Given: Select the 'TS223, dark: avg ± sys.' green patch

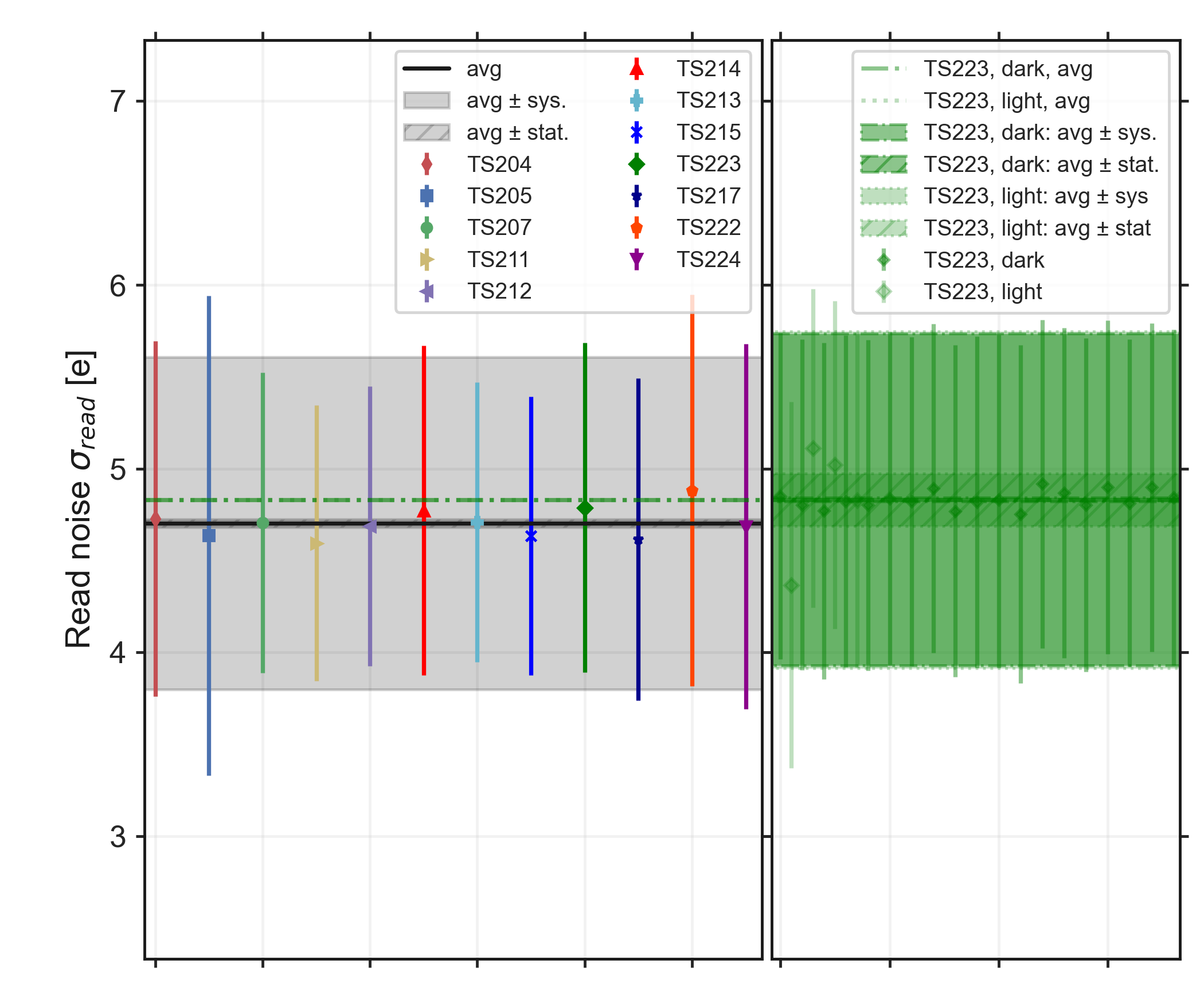Looking at the screenshot, I should point(884,132).
